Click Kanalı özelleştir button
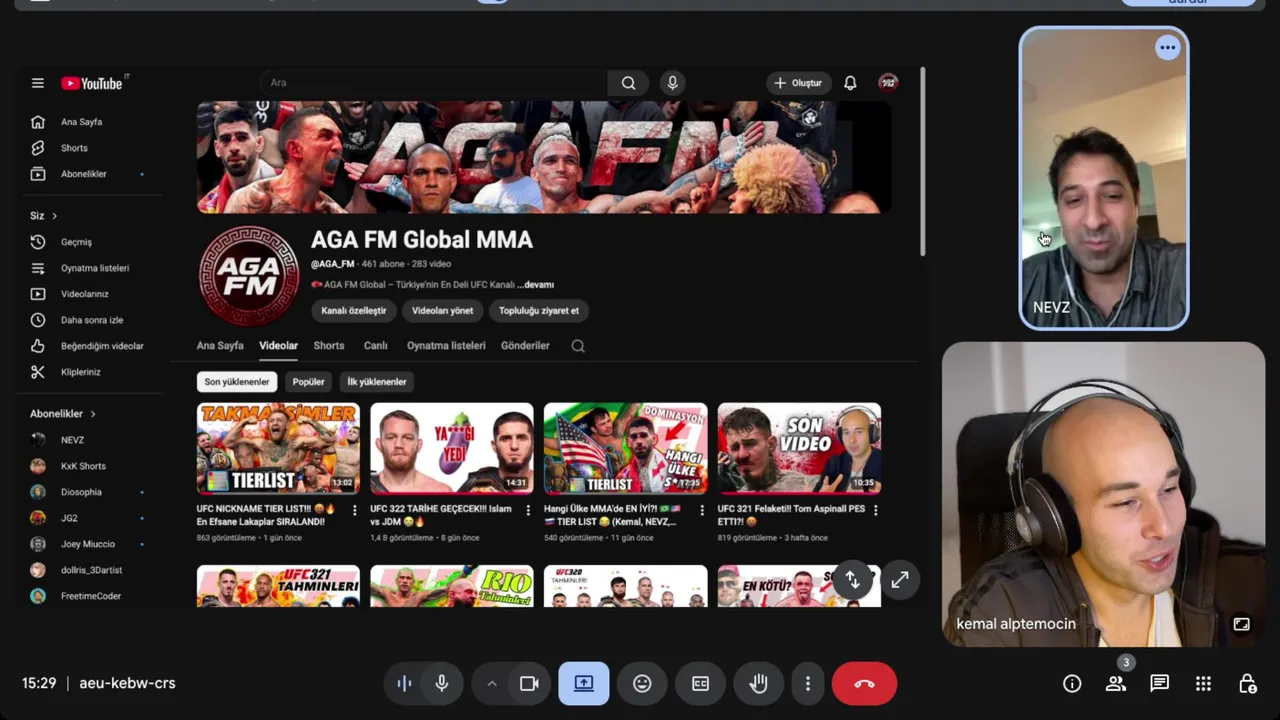The width and height of the screenshot is (1280, 720). [x=354, y=311]
